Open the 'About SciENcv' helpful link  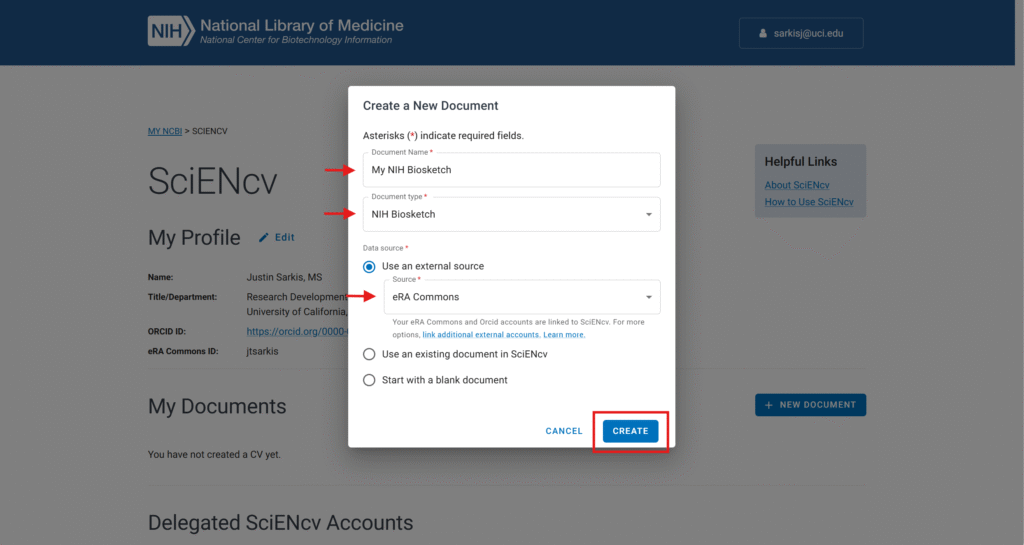[797, 185]
